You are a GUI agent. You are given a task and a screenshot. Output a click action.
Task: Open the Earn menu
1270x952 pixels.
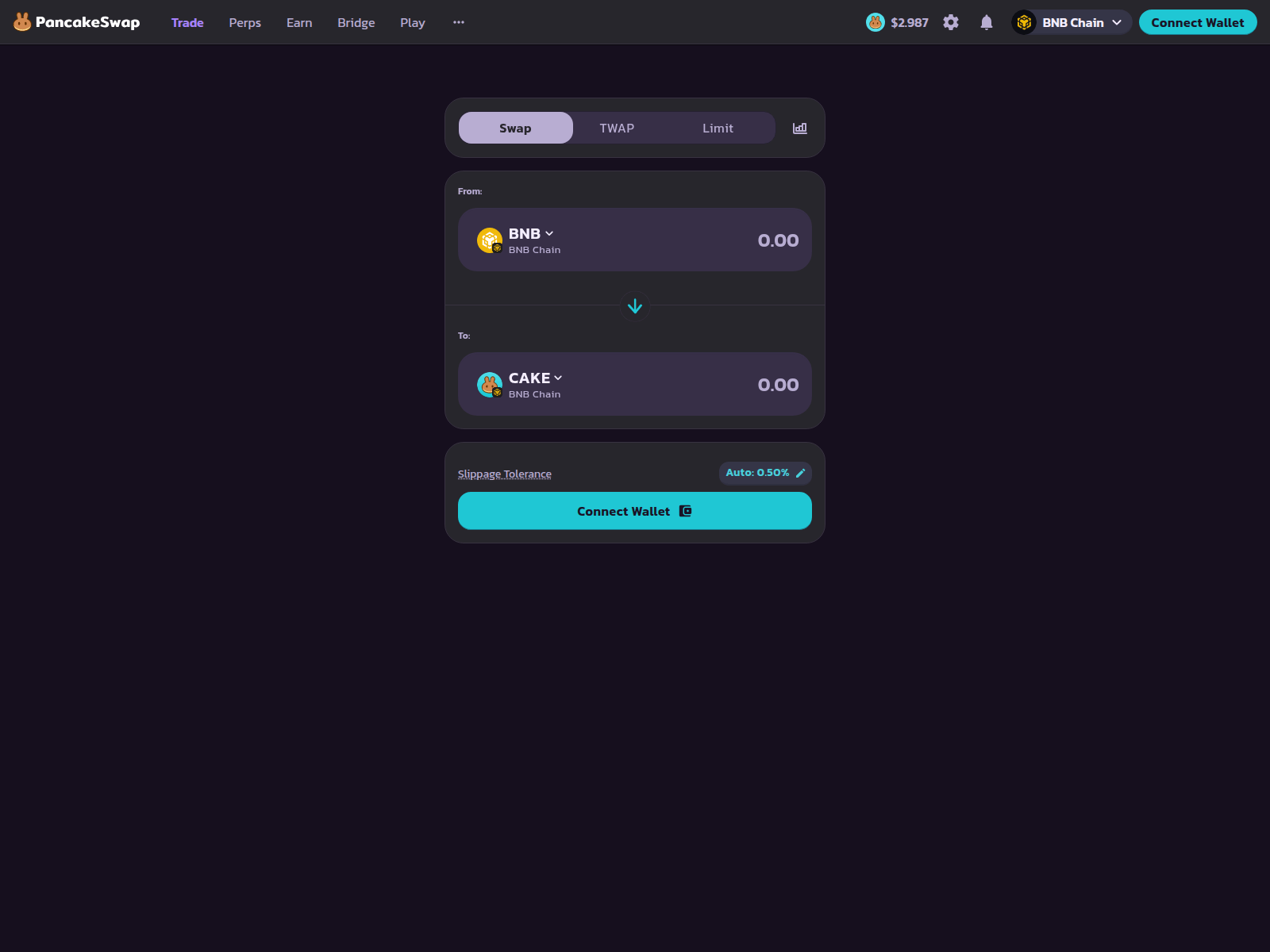[x=299, y=23]
